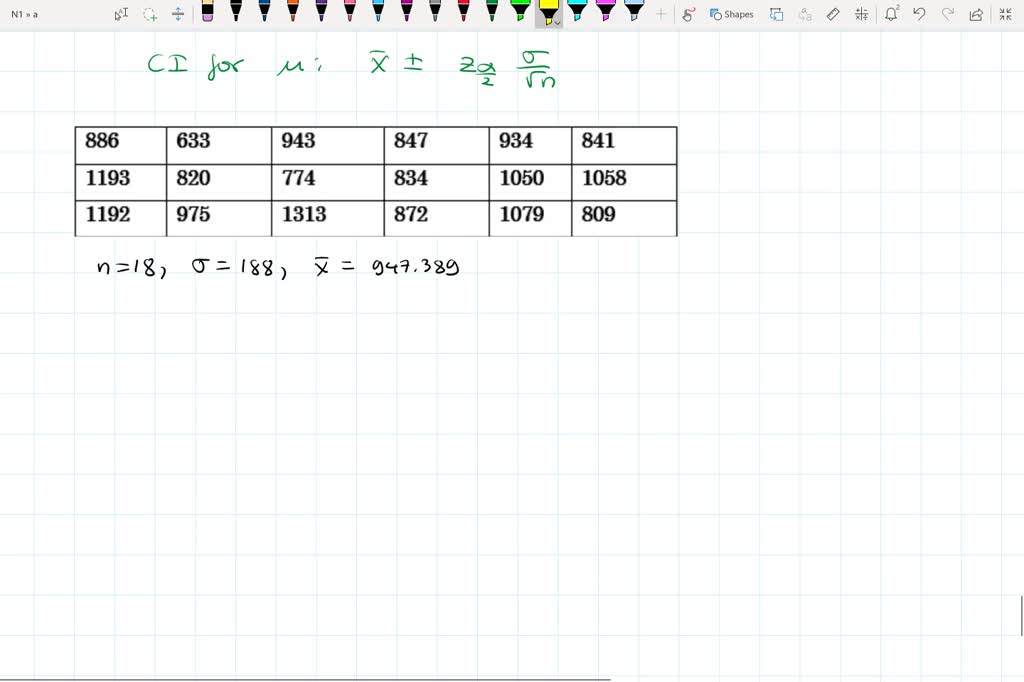The width and height of the screenshot is (1024, 682).
Task: Select the pale blue highlighter
Action: coord(634,11)
